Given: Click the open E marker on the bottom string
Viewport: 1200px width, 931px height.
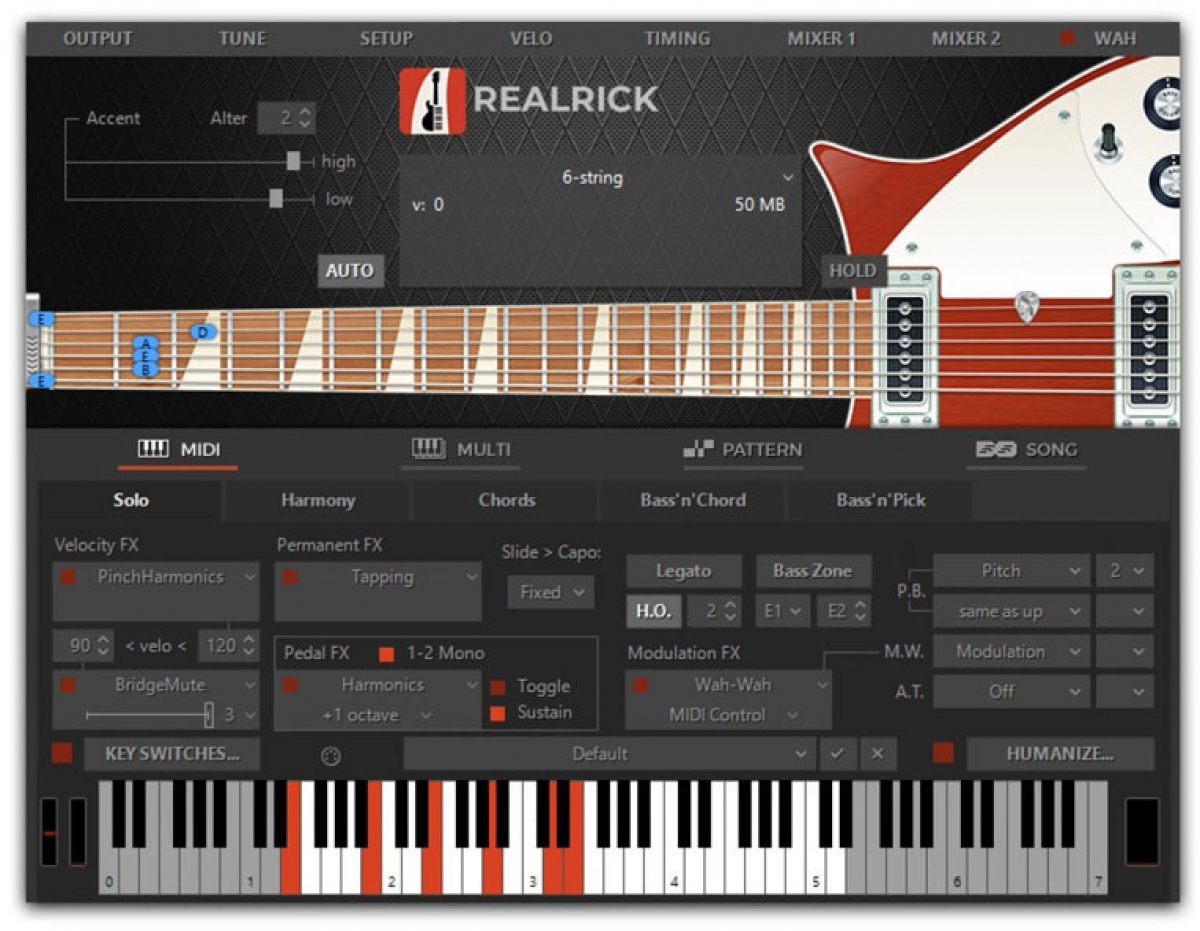Looking at the screenshot, I should (41, 381).
